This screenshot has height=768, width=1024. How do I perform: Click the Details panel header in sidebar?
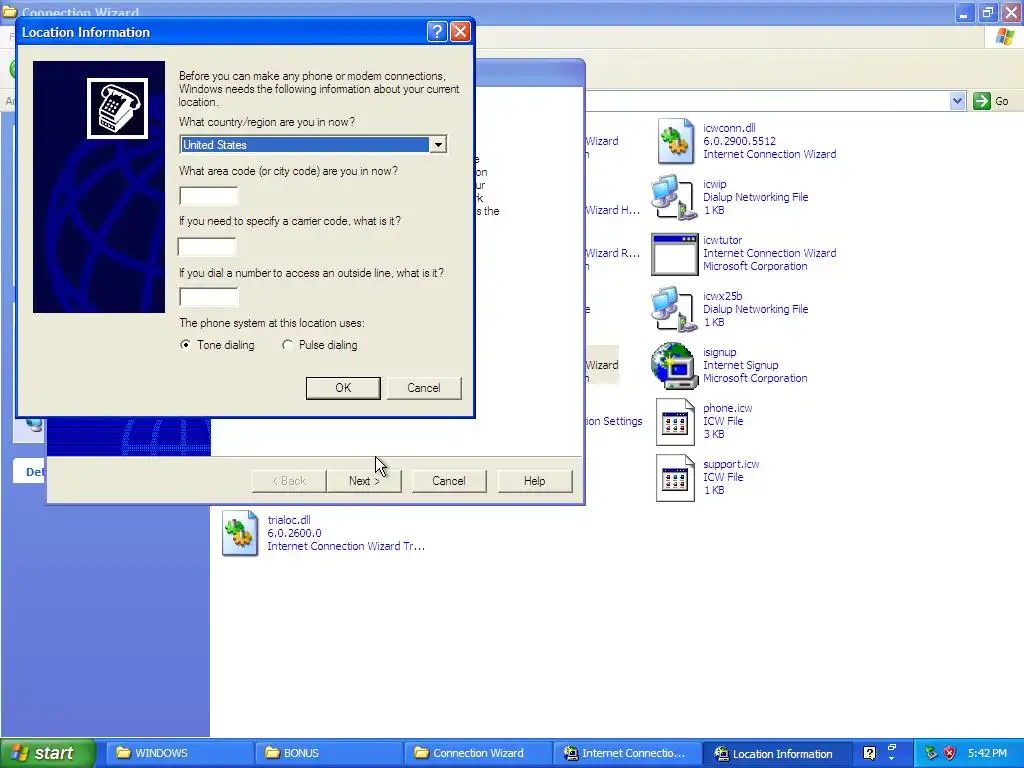[x=29, y=472]
